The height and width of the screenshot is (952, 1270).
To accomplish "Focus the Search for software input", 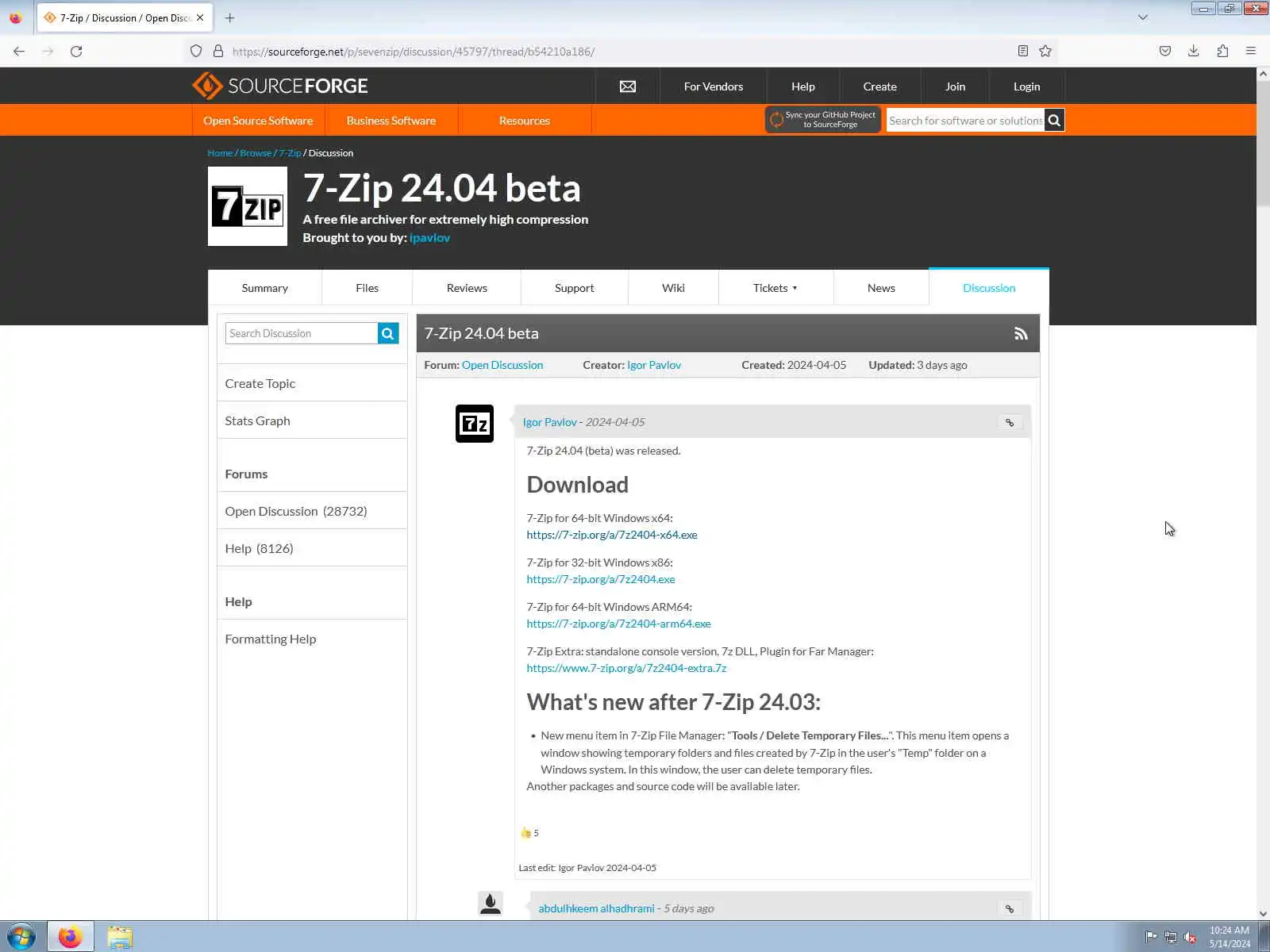I will pos(965,121).
